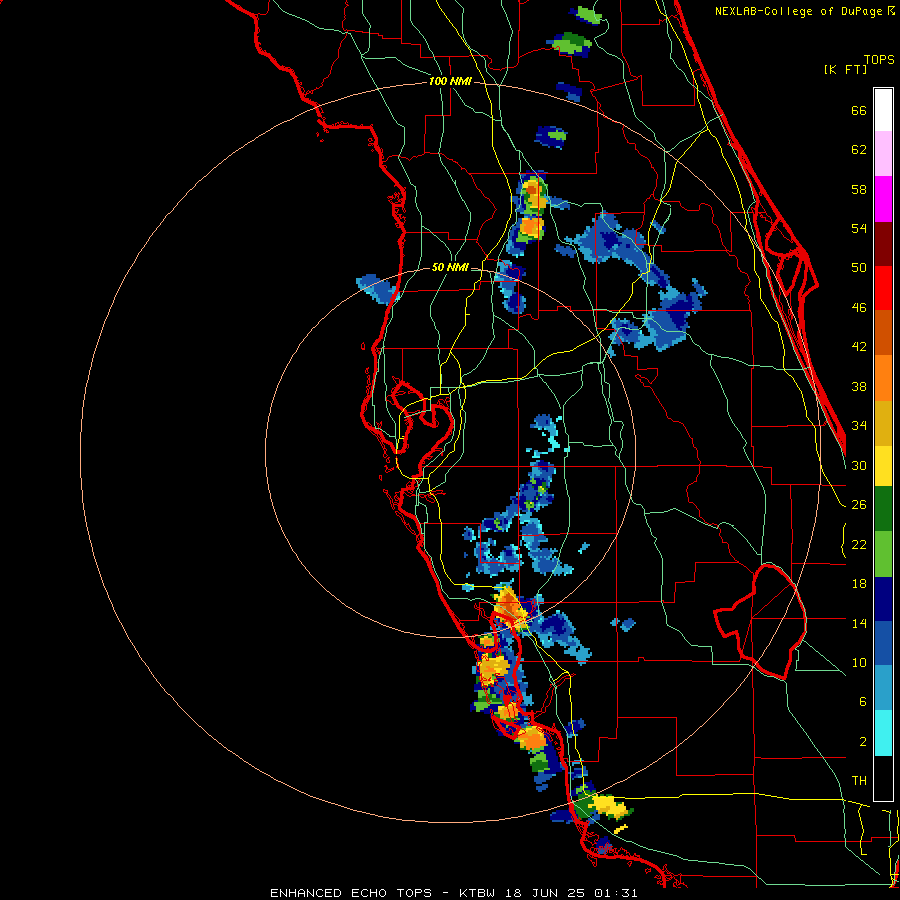Select the light green legend swatch
Image resolution: width=900 pixels, height=900 pixels.
tap(883, 554)
